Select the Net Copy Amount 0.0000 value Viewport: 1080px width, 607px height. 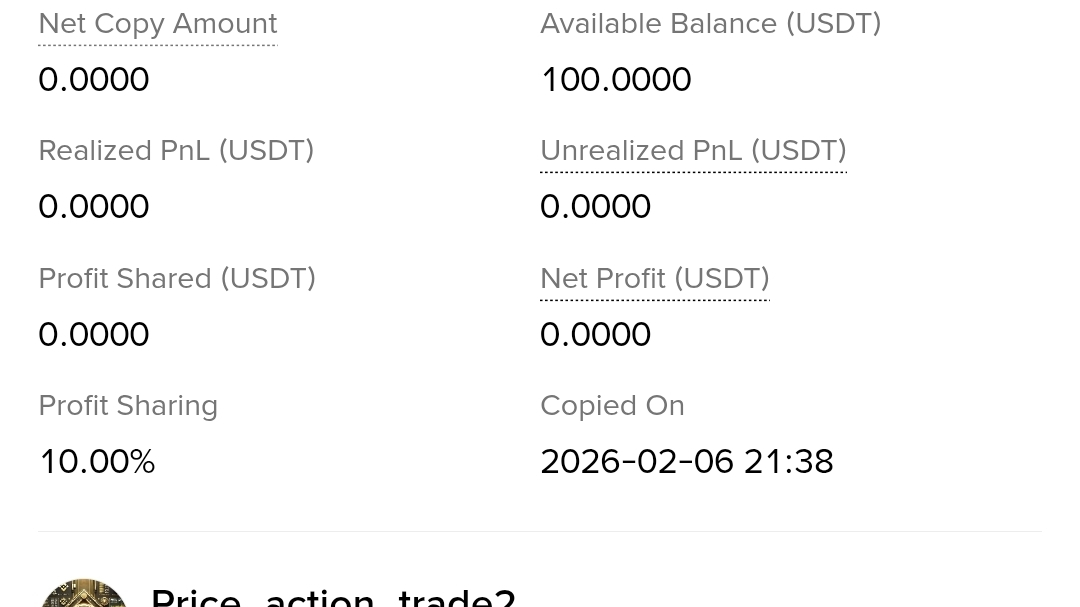click(93, 80)
